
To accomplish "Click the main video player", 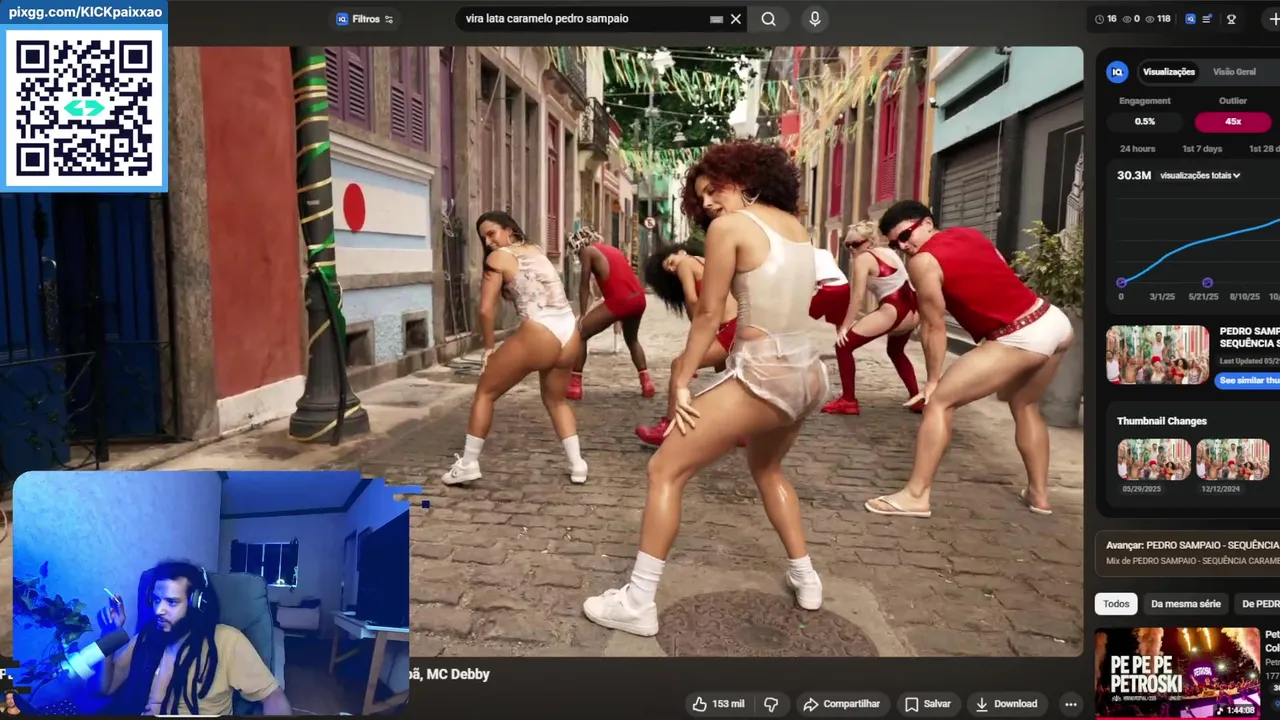I will pos(625,351).
